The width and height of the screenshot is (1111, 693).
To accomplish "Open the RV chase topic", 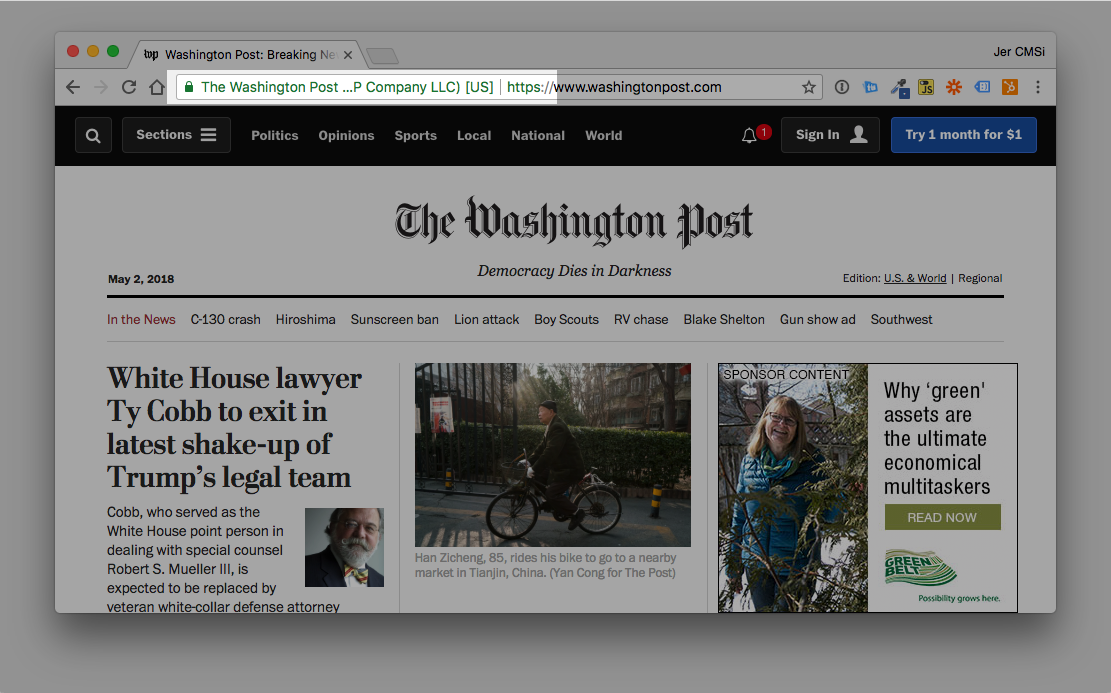I will [x=641, y=320].
